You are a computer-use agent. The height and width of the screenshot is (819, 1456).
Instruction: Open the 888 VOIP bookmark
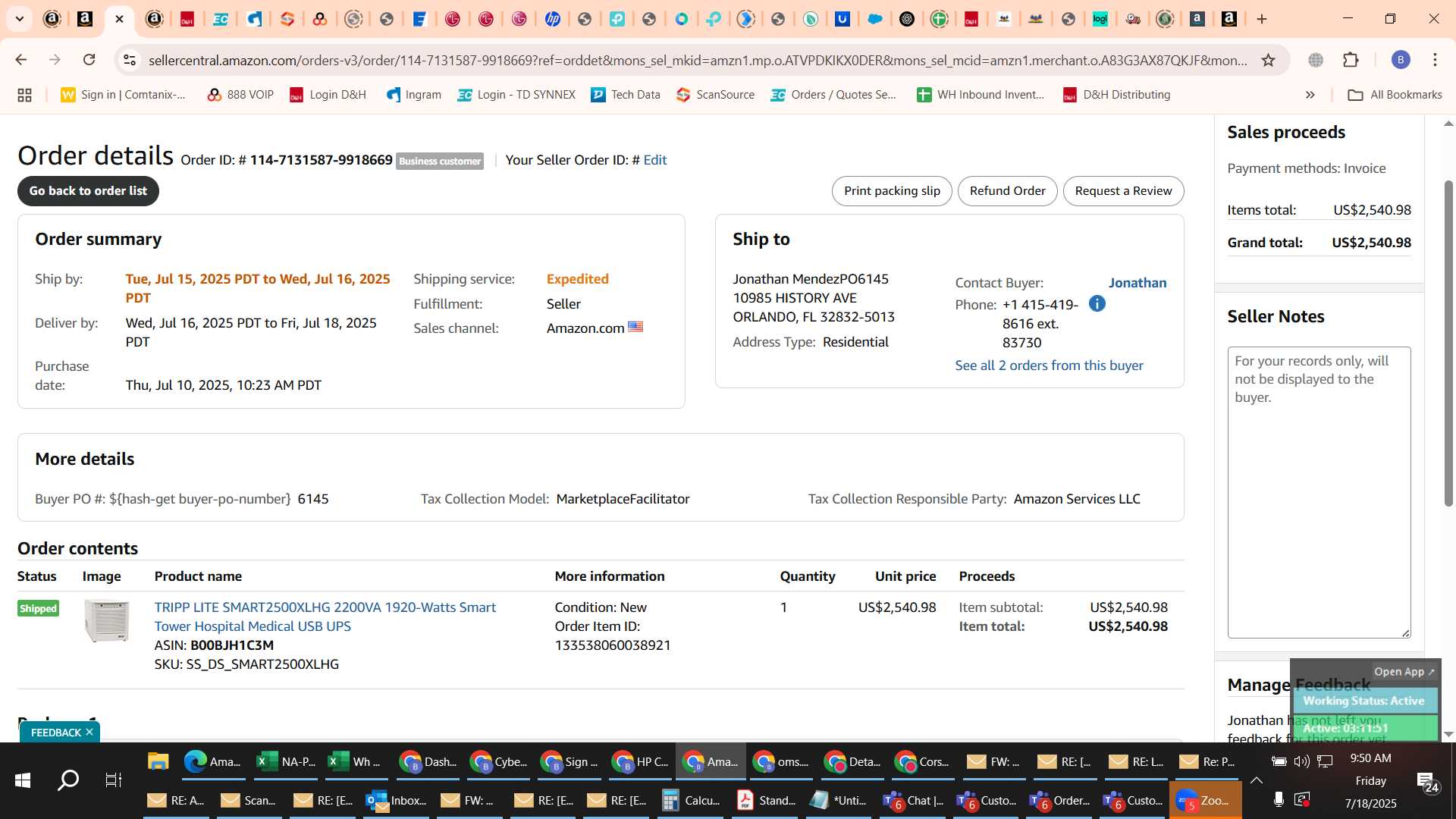click(240, 95)
